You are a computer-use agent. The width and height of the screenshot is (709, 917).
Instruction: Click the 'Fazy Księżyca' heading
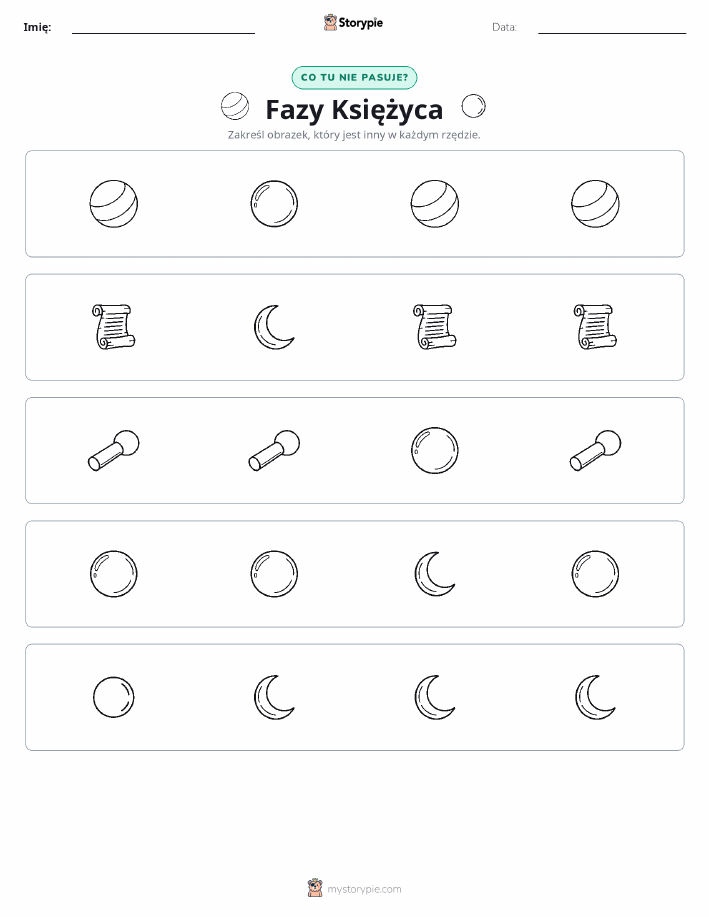[354, 109]
